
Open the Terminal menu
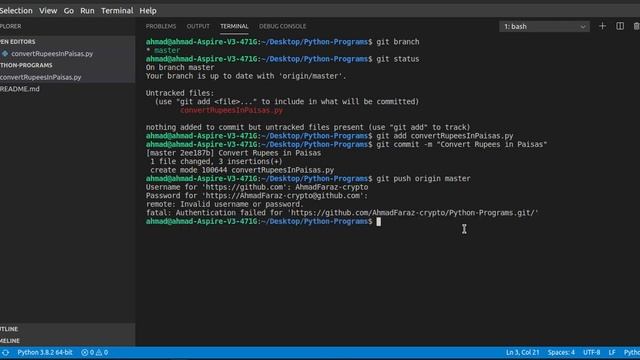pos(117,11)
